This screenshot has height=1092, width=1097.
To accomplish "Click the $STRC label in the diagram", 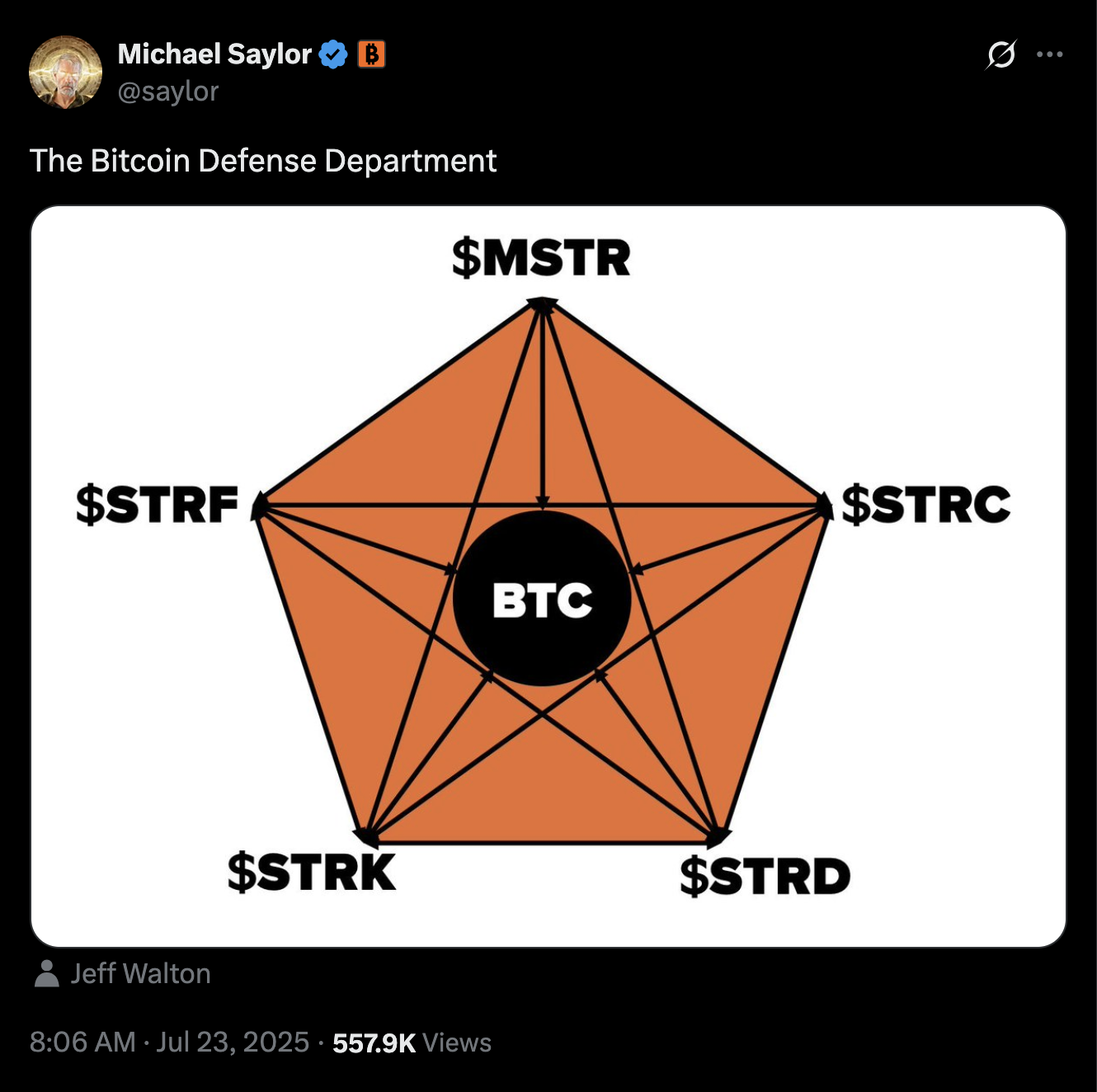I will pos(925,505).
